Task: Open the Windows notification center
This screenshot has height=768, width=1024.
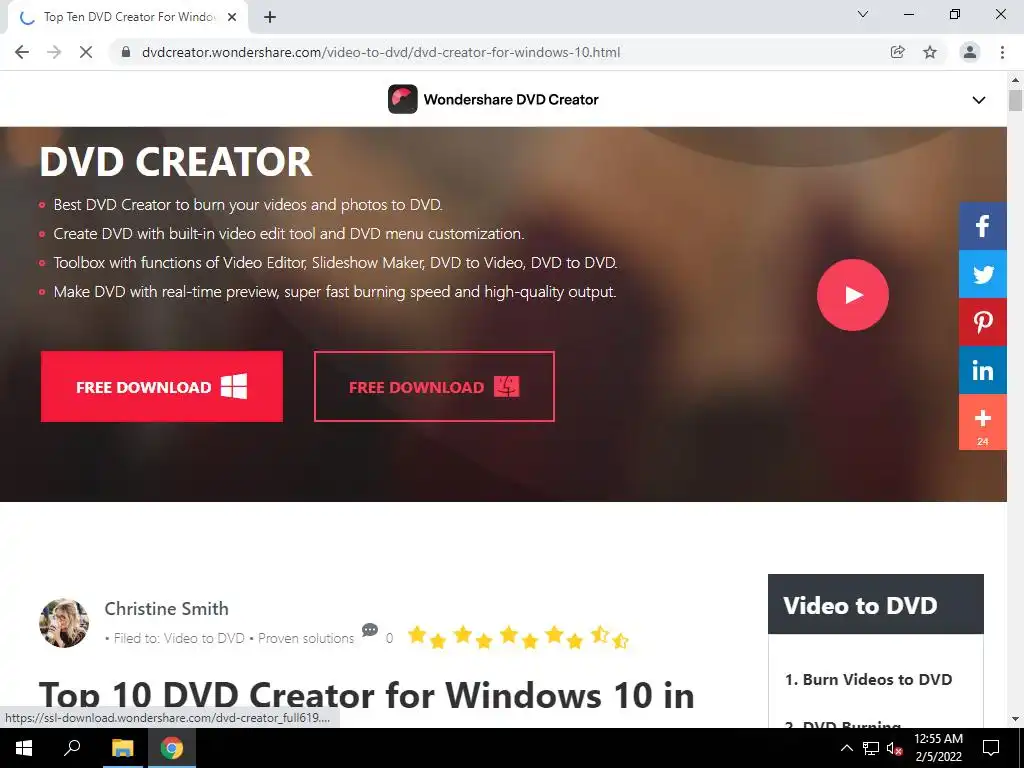Action: [991, 748]
